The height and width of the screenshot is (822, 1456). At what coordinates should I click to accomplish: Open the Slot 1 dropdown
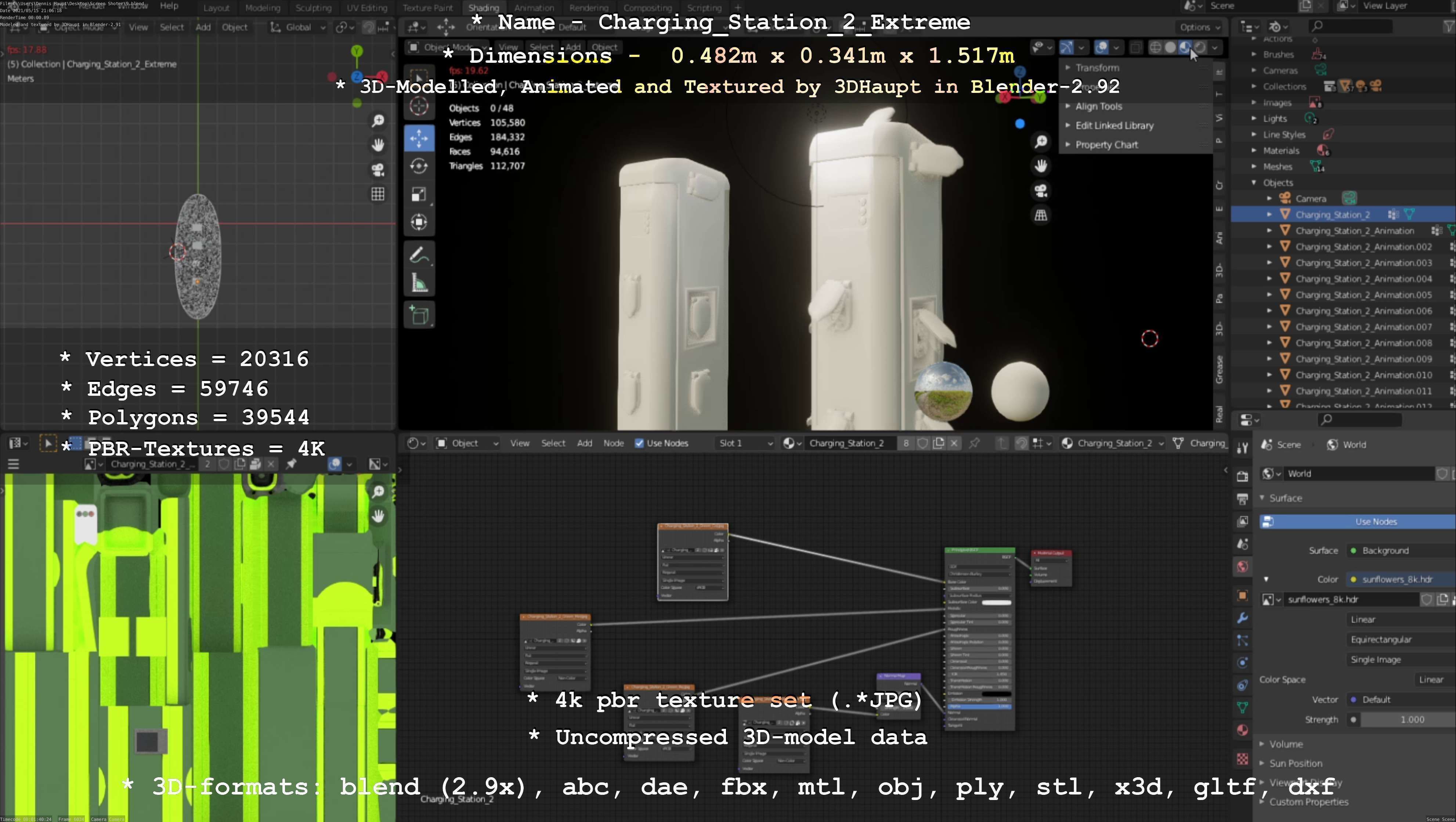click(744, 443)
